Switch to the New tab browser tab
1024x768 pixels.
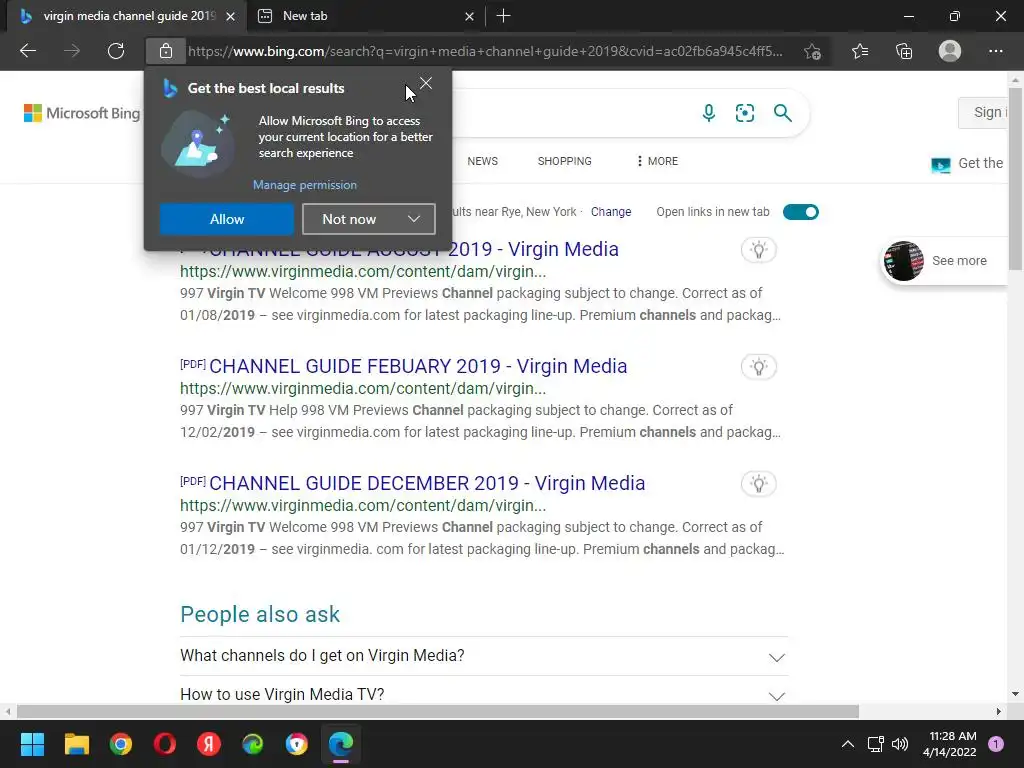pos(366,16)
